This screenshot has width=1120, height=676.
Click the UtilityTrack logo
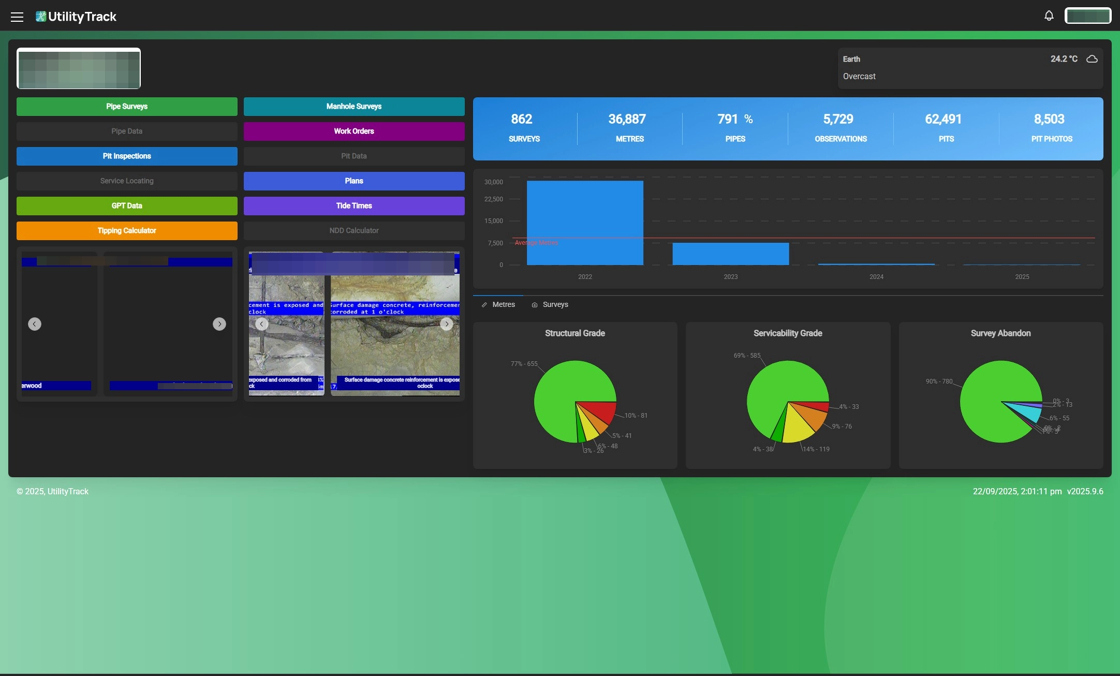[76, 16]
